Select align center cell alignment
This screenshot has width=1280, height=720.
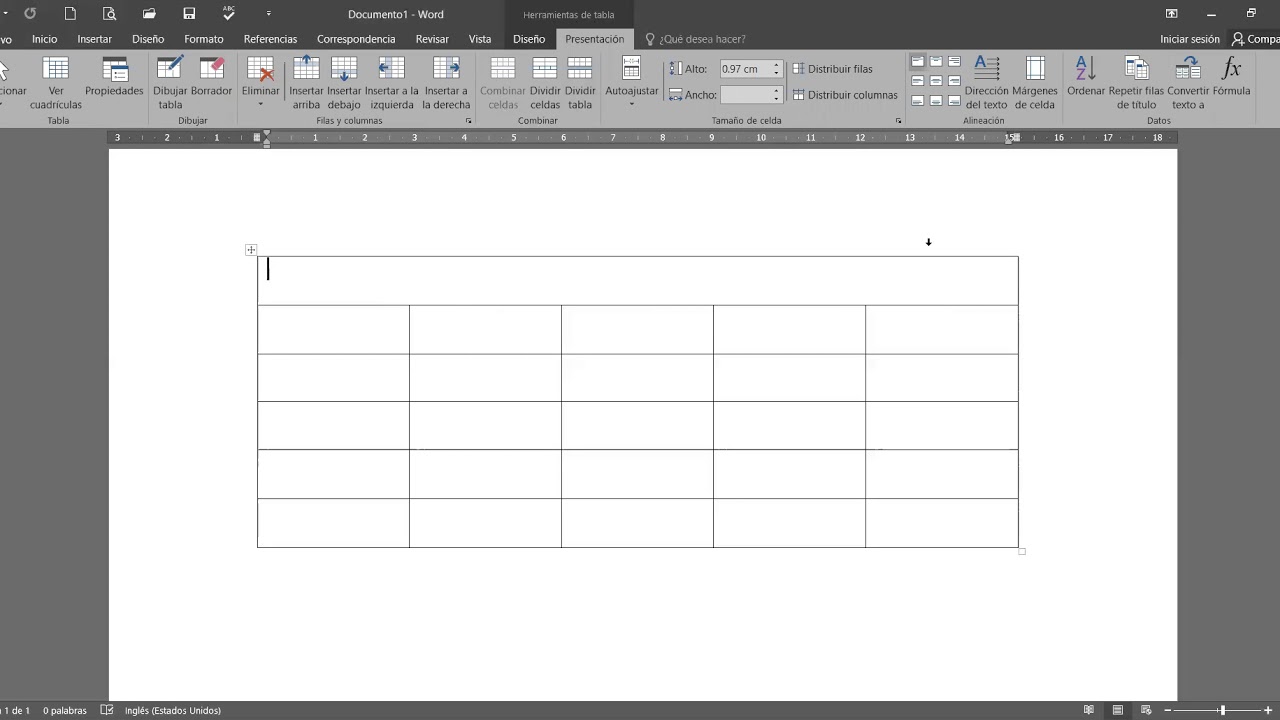(936, 81)
